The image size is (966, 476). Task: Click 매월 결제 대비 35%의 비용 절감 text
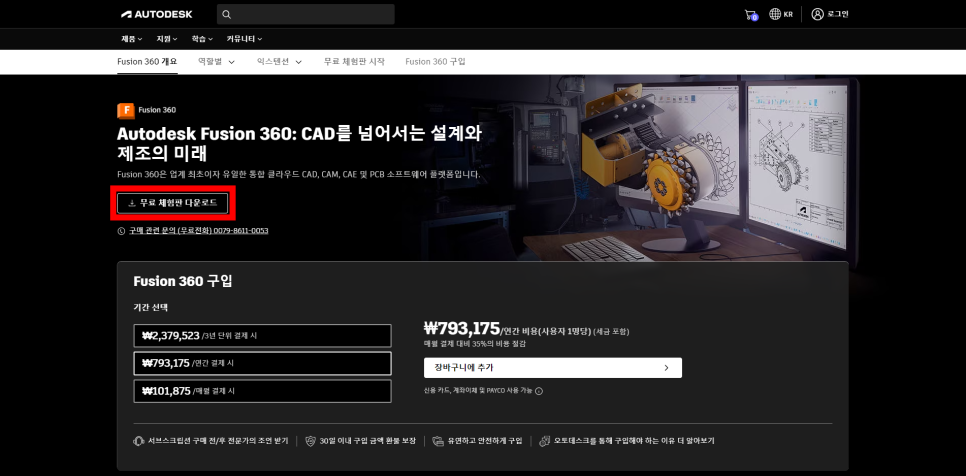click(x=475, y=344)
